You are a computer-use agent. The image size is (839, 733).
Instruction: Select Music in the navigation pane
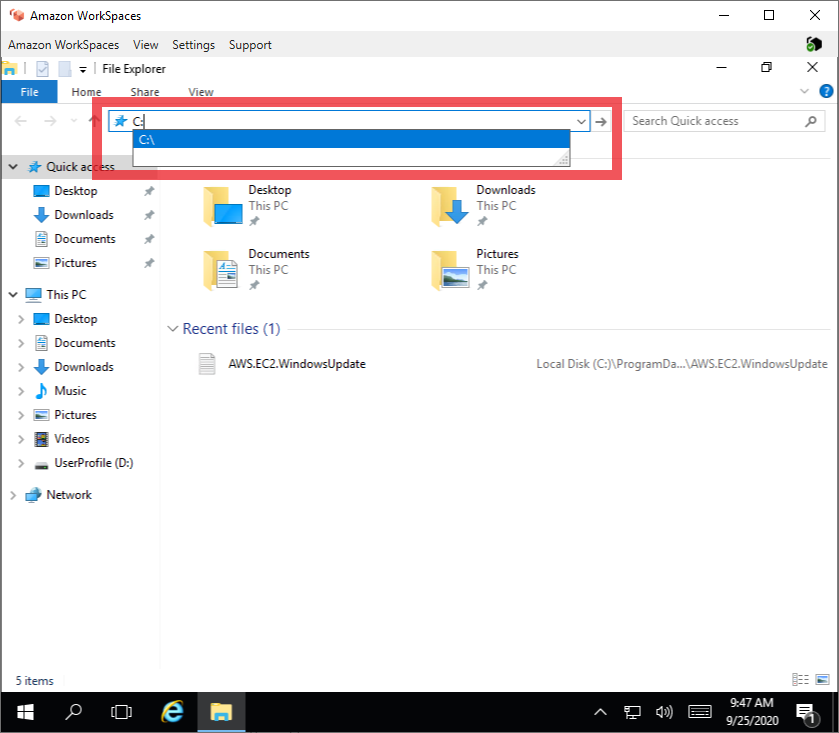70,391
